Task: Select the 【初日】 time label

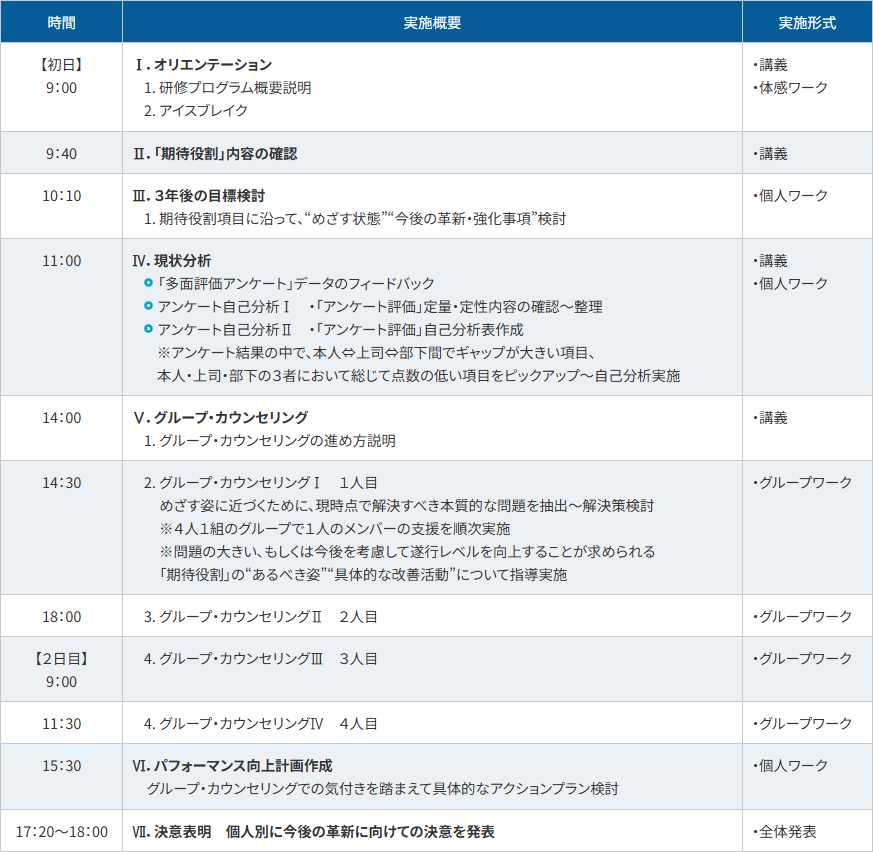Action: tap(61, 65)
